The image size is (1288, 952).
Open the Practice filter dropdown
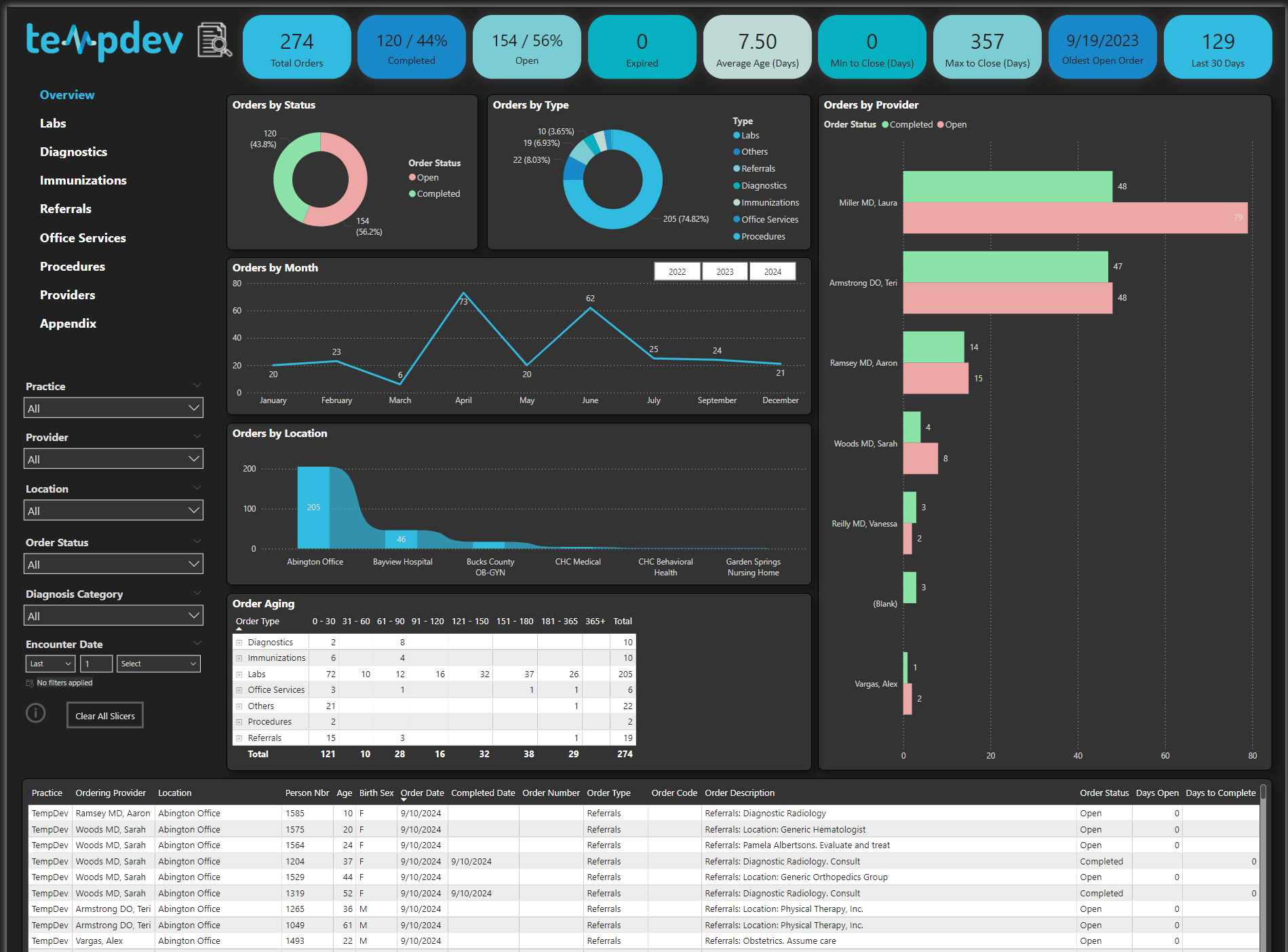113,407
